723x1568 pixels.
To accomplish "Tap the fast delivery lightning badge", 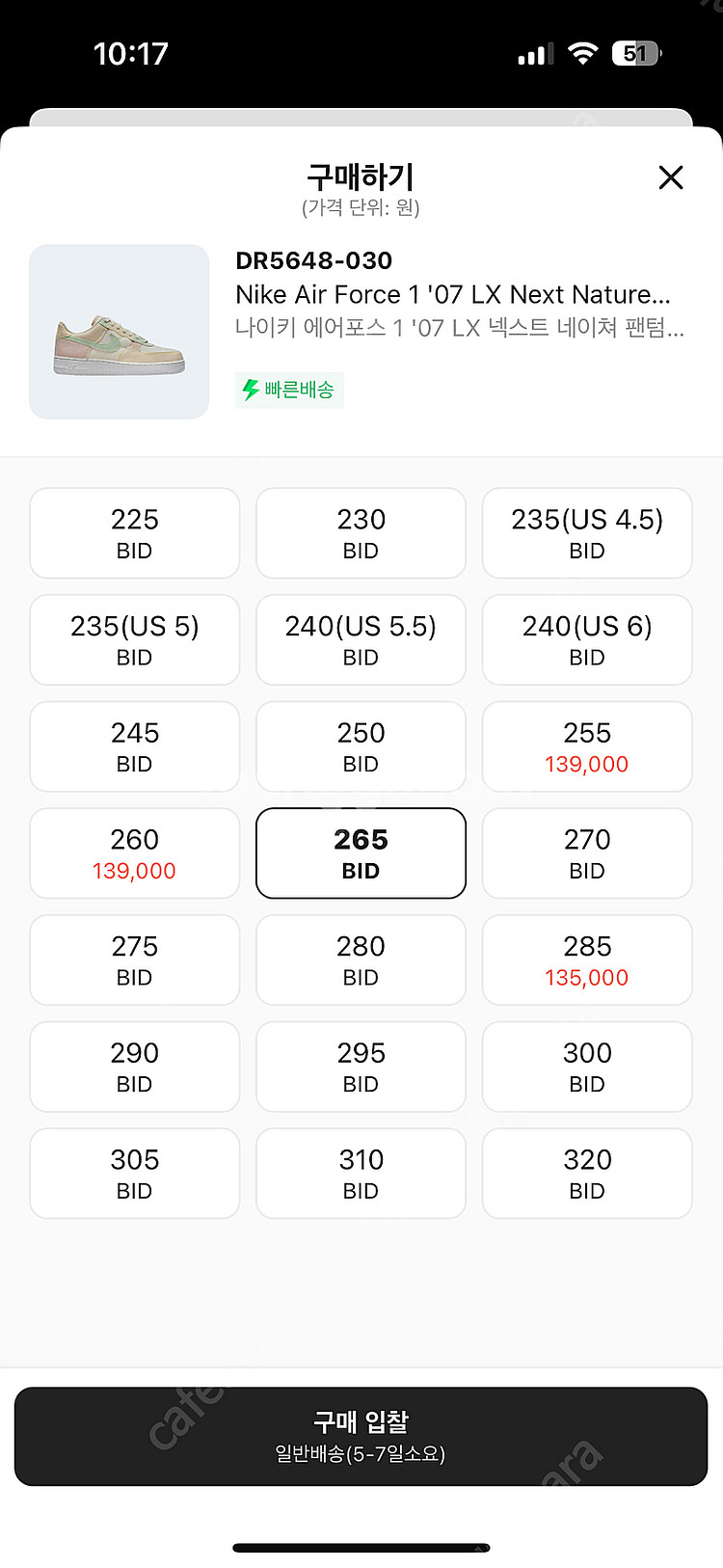I will point(289,390).
